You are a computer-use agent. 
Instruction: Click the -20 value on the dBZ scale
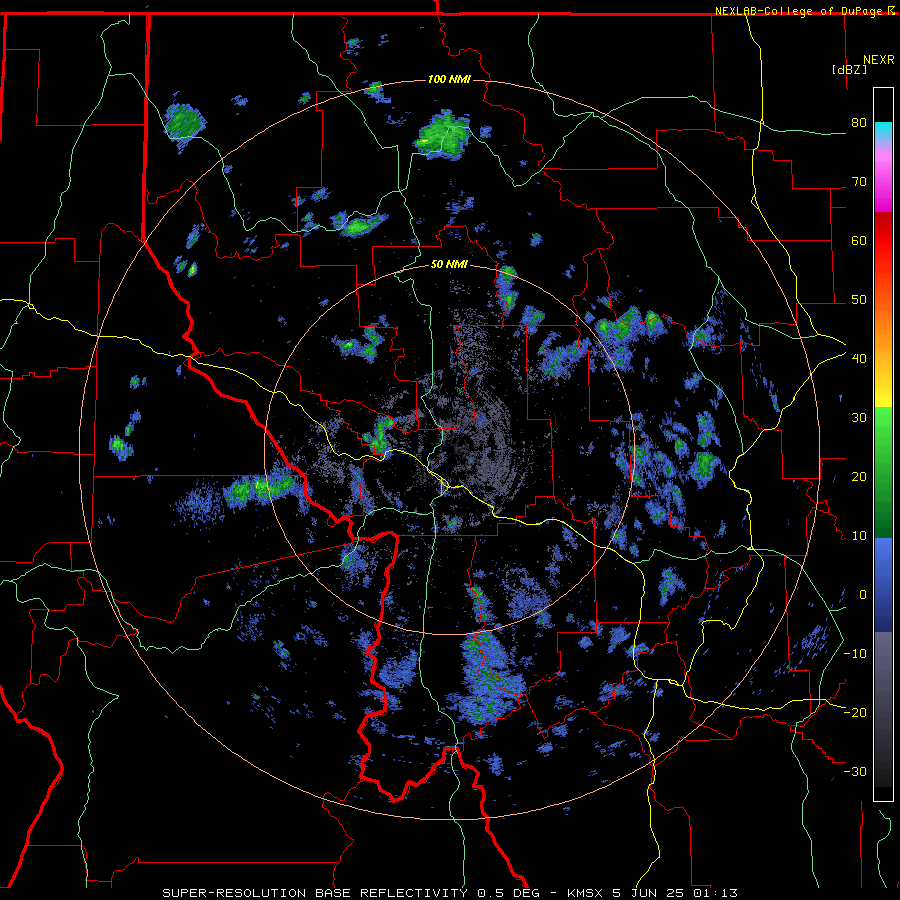855,713
